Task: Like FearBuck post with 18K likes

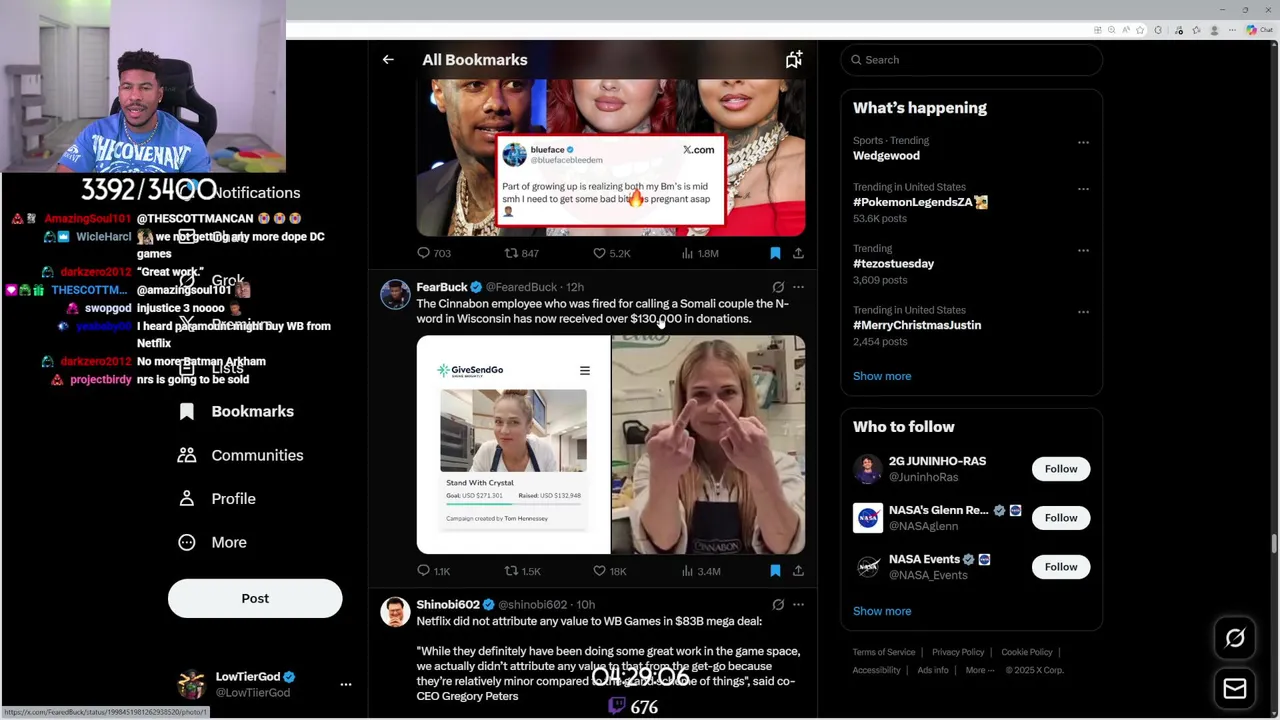Action: pyautogui.click(x=610, y=571)
